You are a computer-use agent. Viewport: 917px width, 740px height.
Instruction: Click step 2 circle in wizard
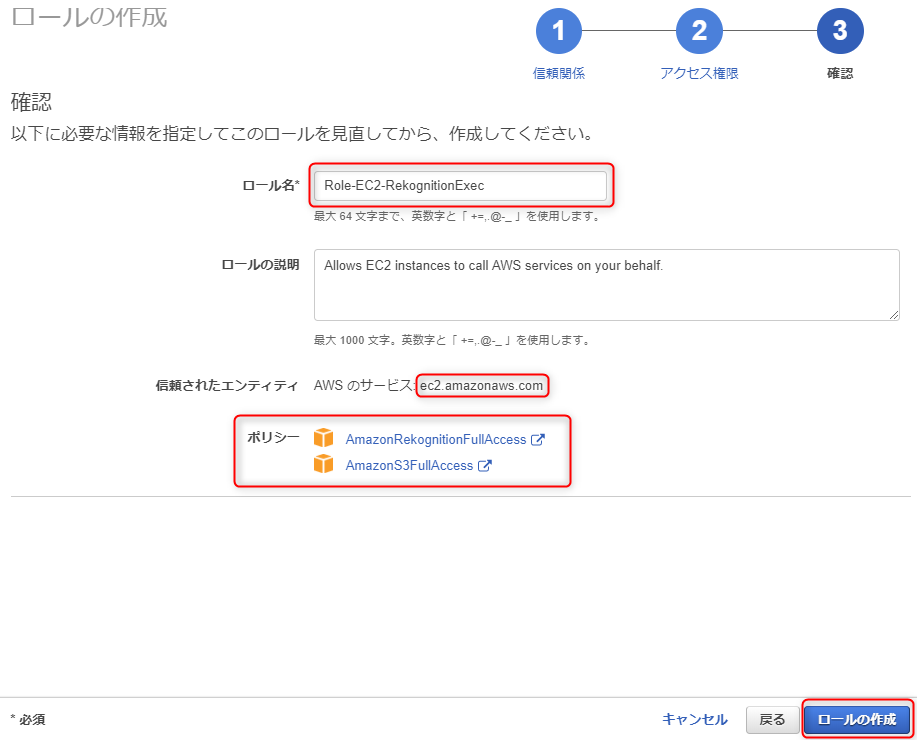(x=699, y=31)
